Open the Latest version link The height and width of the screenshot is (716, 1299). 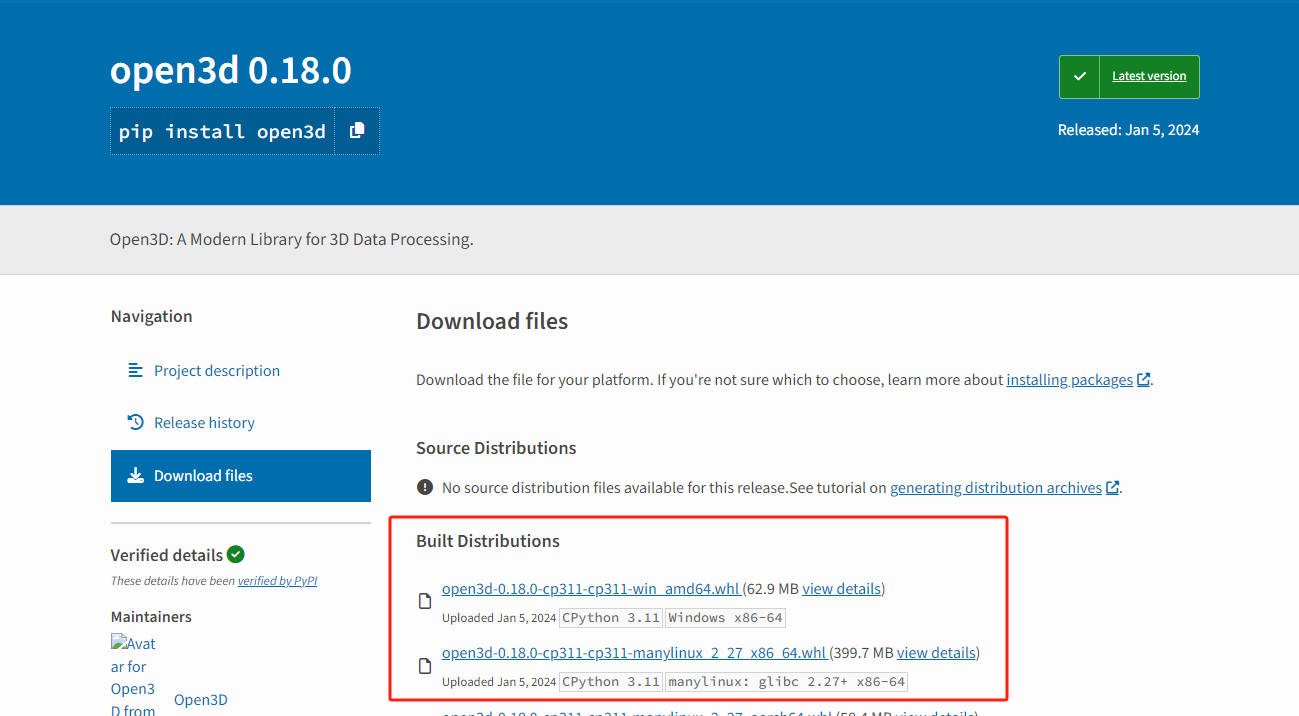(1149, 76)
